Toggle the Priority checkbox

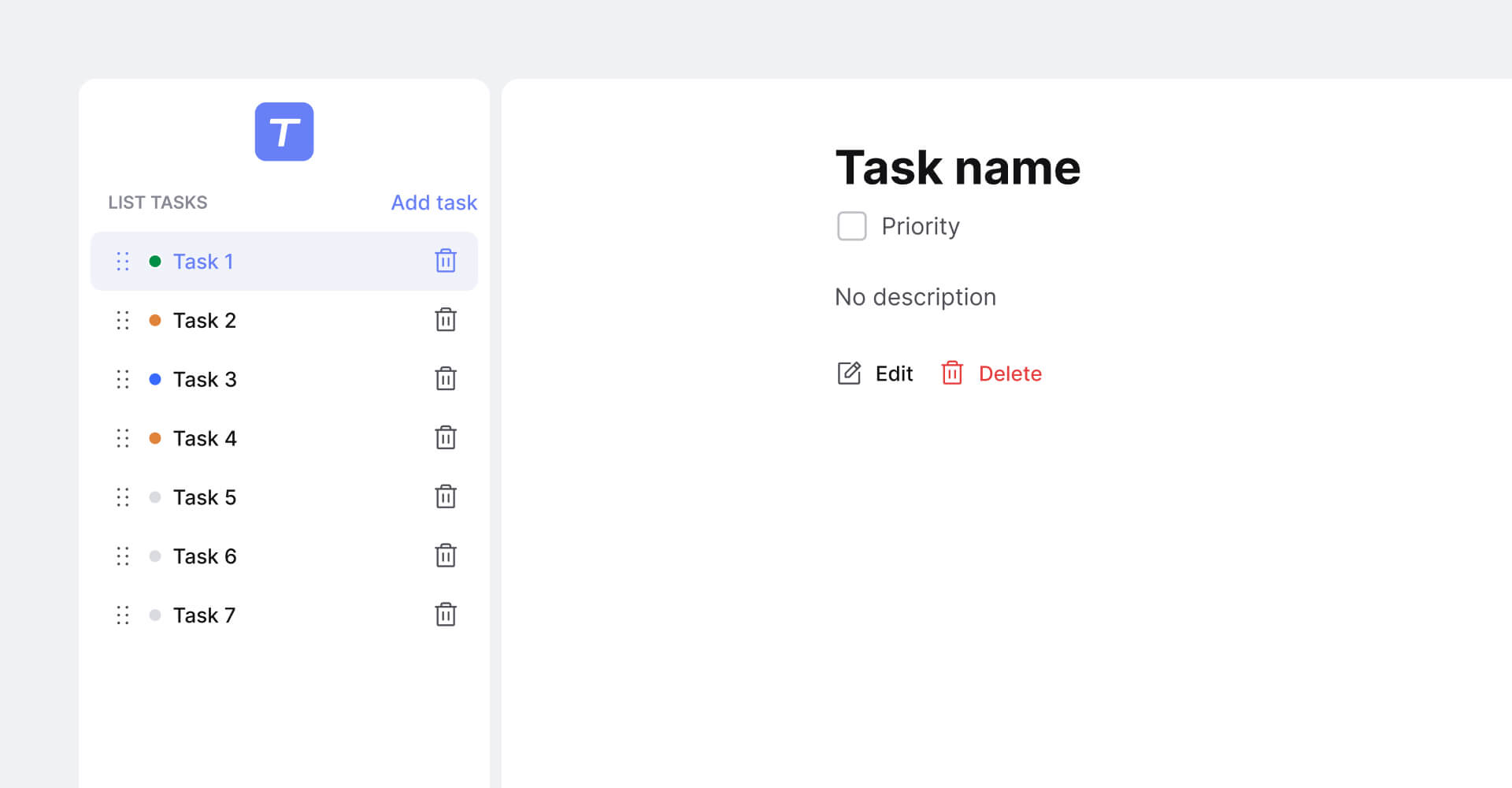[851, 226]
